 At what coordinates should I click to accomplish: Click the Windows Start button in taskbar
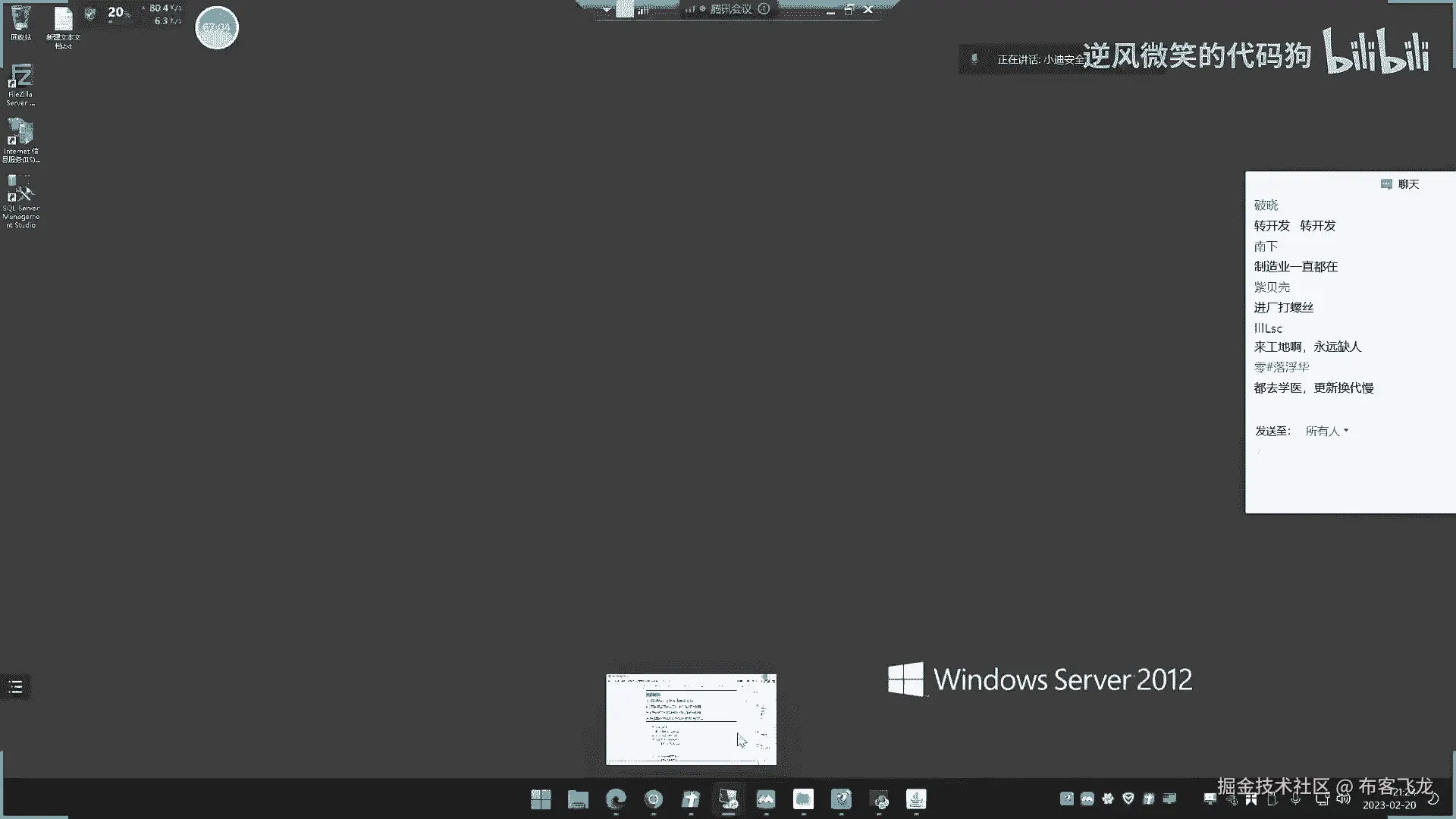(541, 799)
